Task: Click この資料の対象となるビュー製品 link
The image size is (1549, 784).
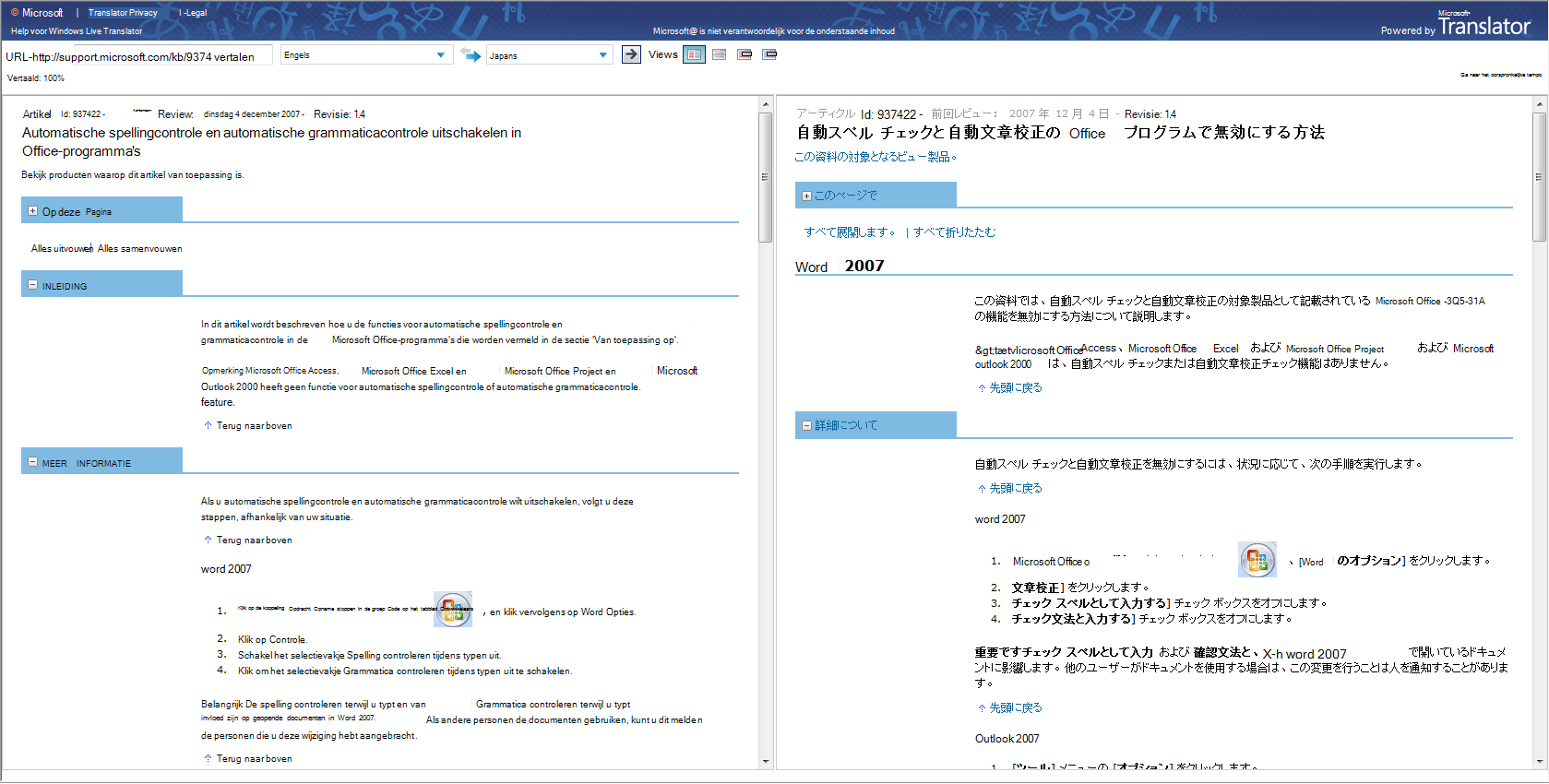Action: 875,157
